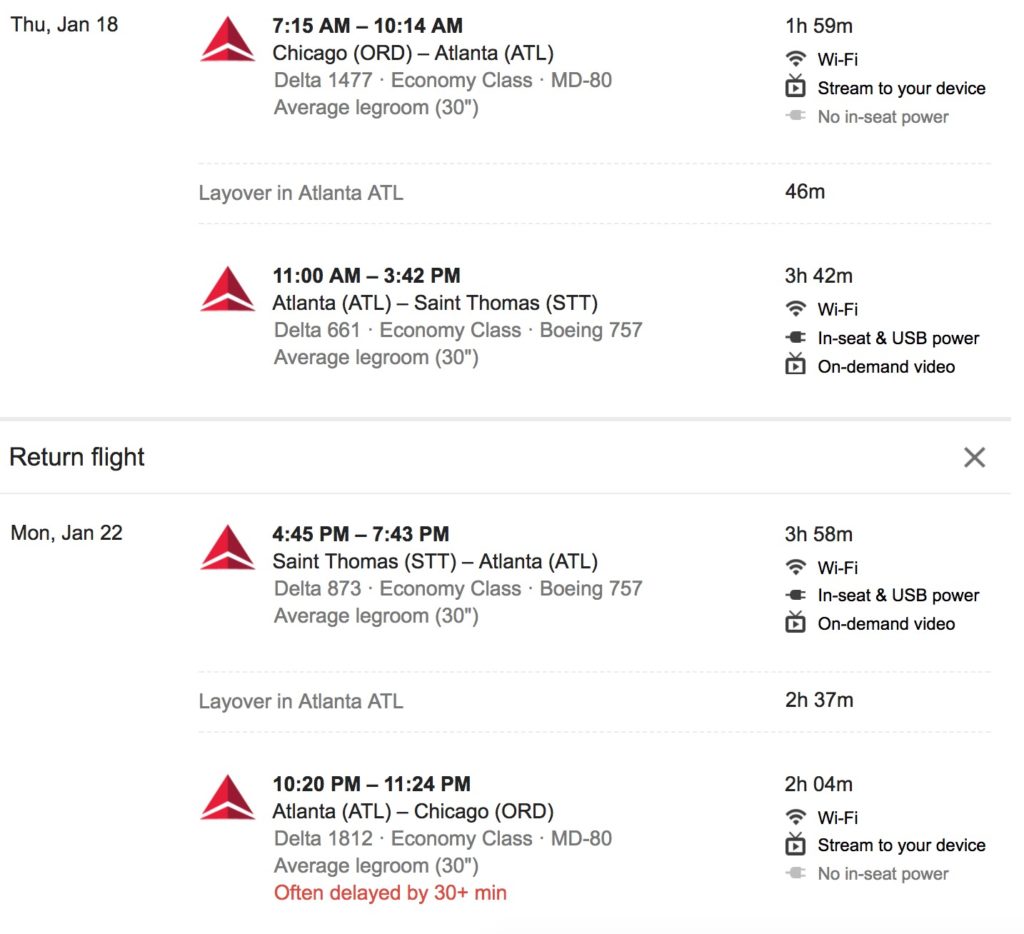Click Delta logo beside Delta 1477 flight
The width and height of the screenshot is (1024, 934).
[227, 40]
